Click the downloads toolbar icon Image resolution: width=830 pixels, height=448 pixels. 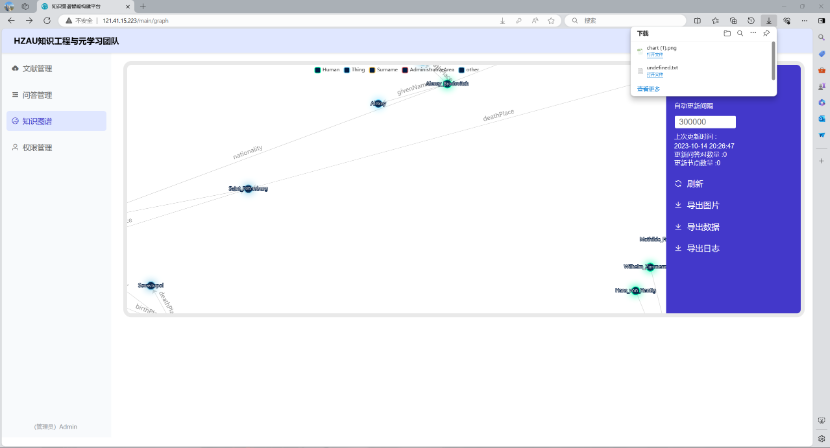[x=768, y=20]
